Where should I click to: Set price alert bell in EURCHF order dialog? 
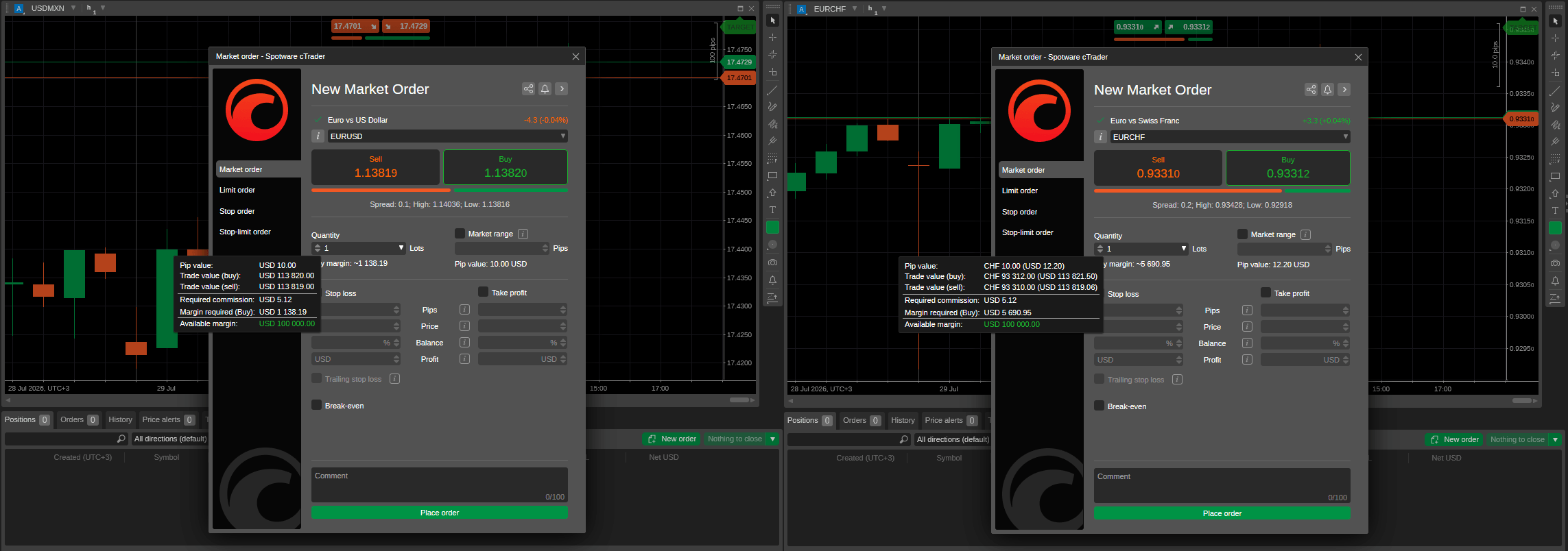(x=1327, y=89)
